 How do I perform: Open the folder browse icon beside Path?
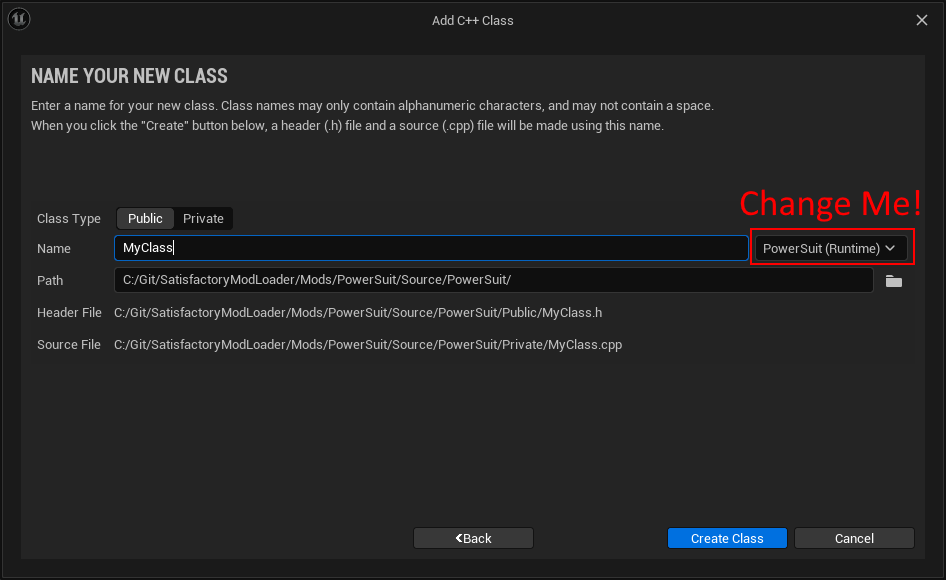tap(894, 281)
